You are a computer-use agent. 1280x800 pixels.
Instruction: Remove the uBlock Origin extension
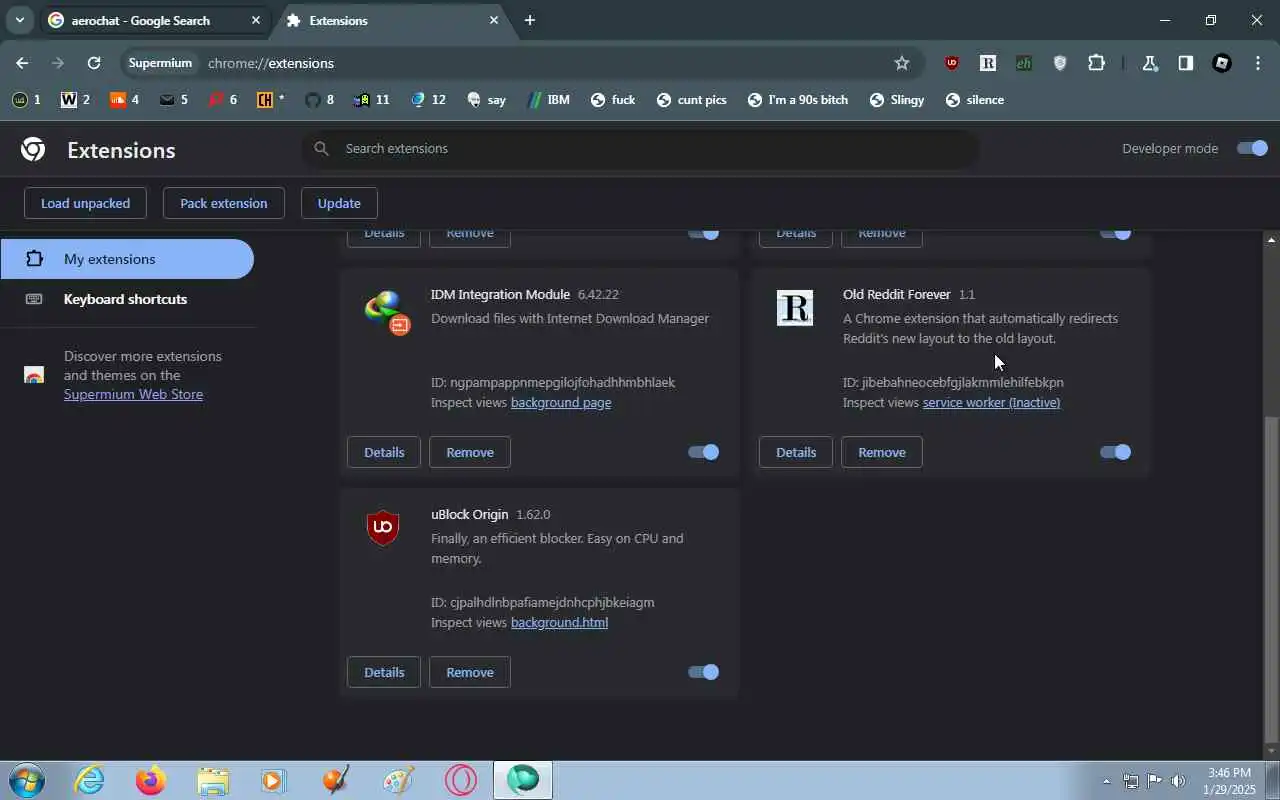(x=470, y=672)
